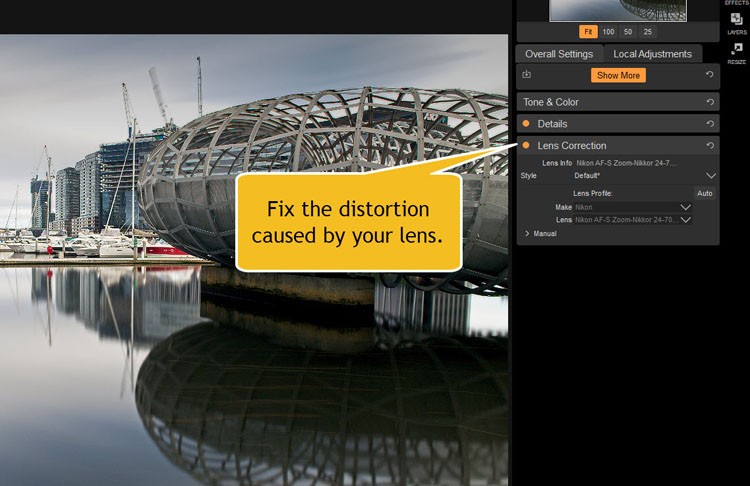Expand the Tone & Color panel
The image size is (750, 486).
pyautogui.click(x=618, y=102)
